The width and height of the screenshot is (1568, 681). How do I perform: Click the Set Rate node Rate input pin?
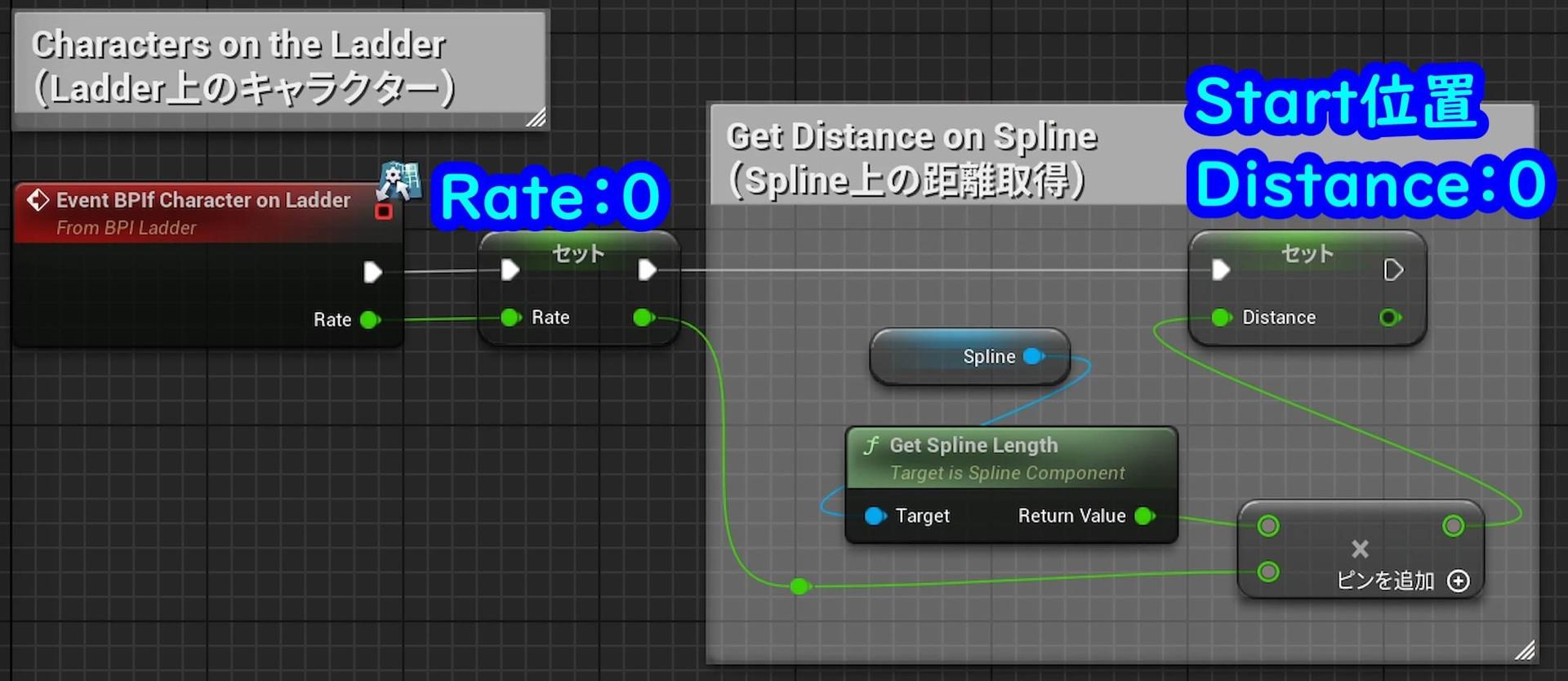(x=511, y=317)
